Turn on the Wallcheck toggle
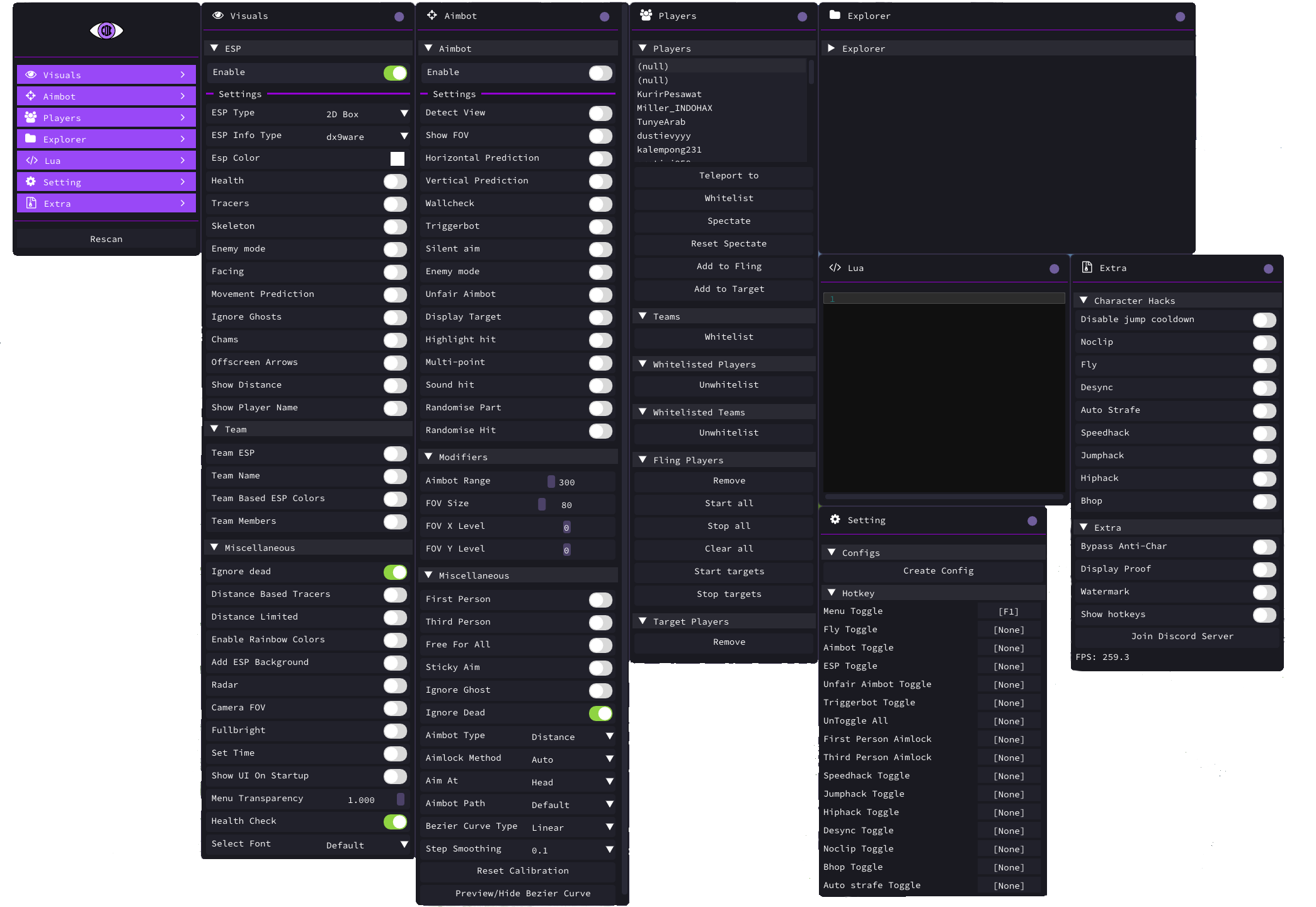This screenshot has width=1316, height=907. [600, 204]
